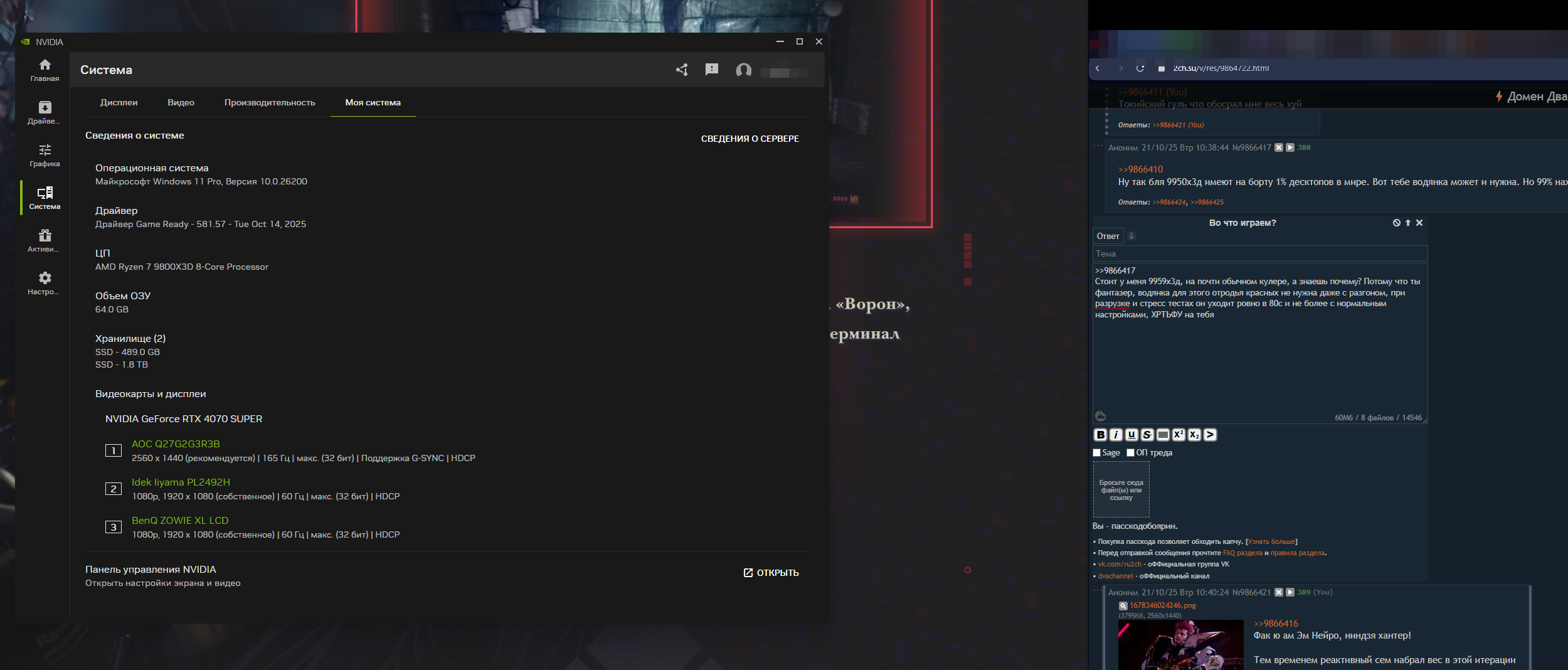
Task: Click the file drop zone in reply form
Action: [1121, 490]
